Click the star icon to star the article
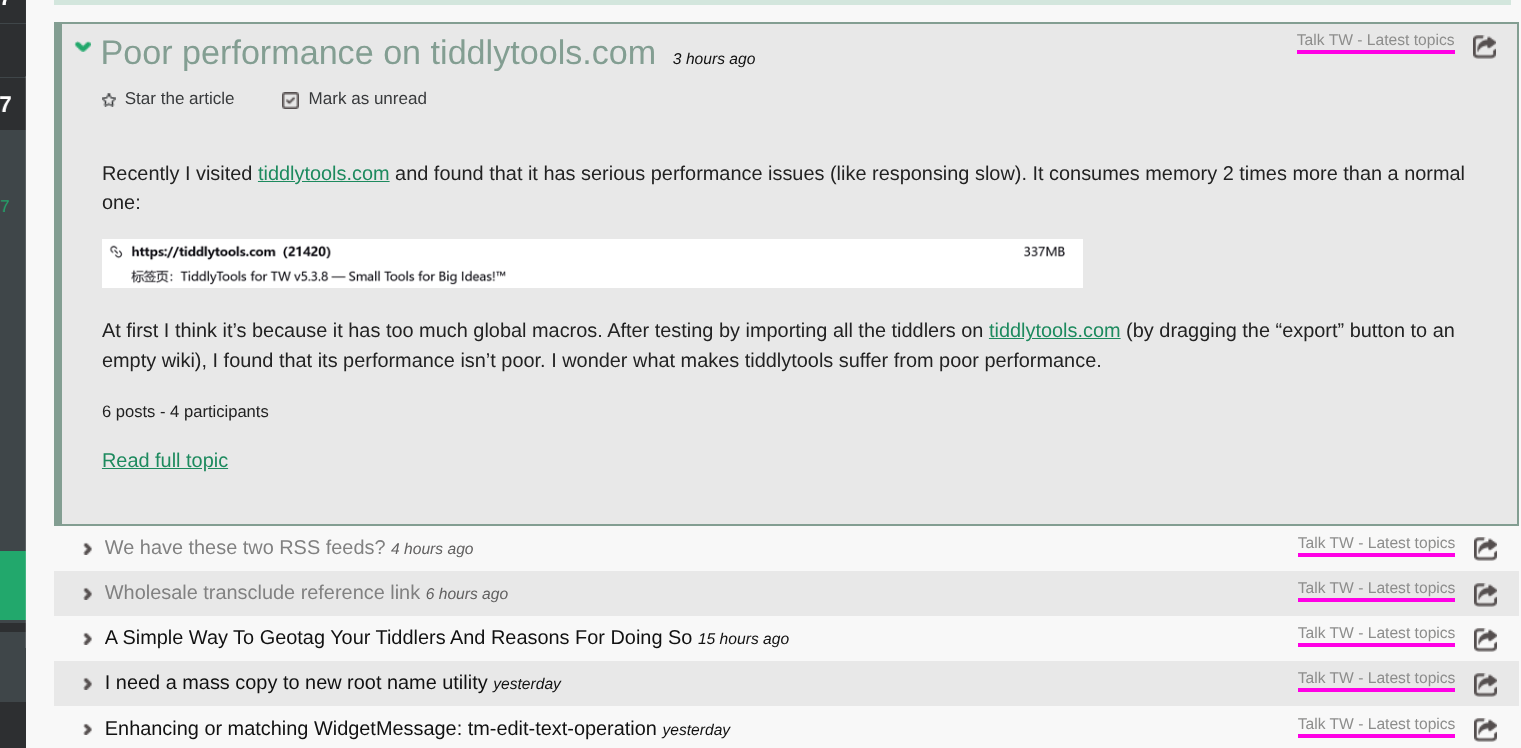 click(x=109, y=100)
